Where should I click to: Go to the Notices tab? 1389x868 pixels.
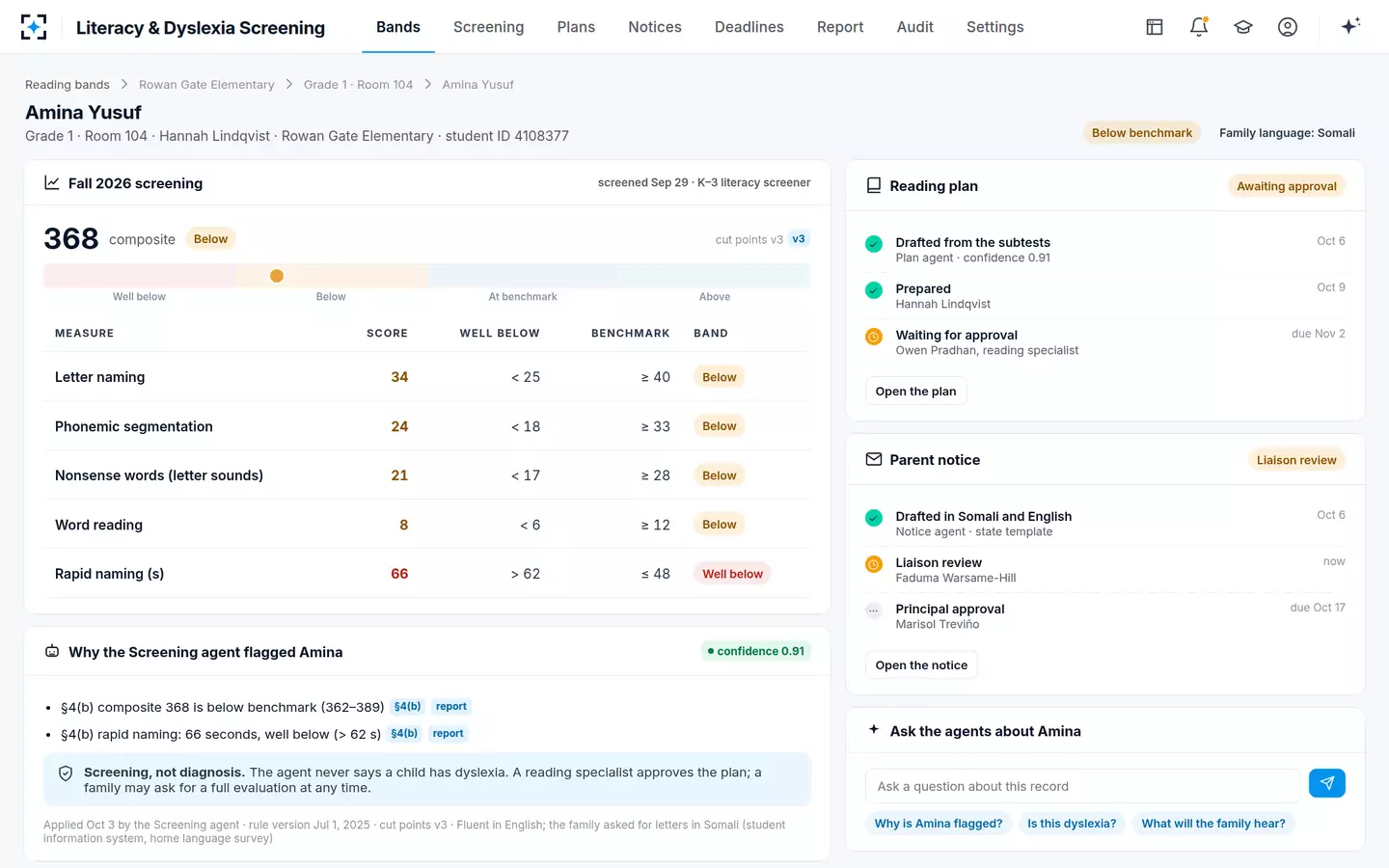(x=655, y=27)
